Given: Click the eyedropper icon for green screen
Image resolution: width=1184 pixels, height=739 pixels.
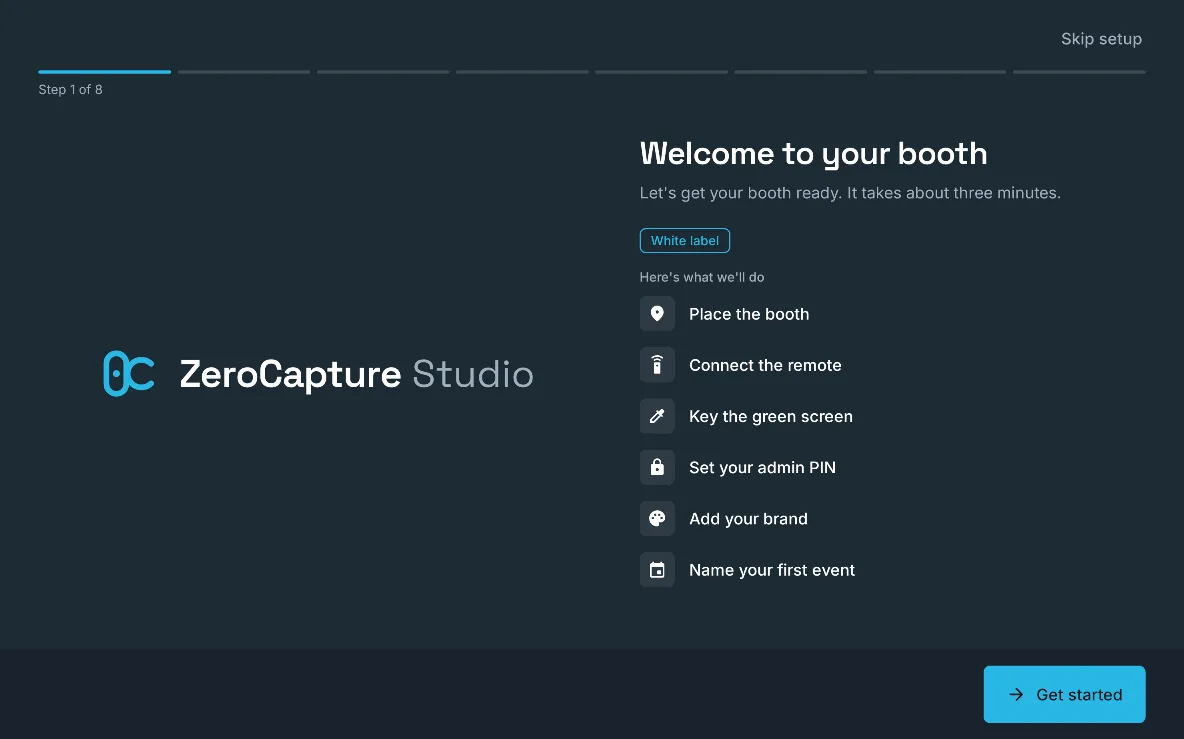Looking at the screenshot, I should [x=657, y=416].
